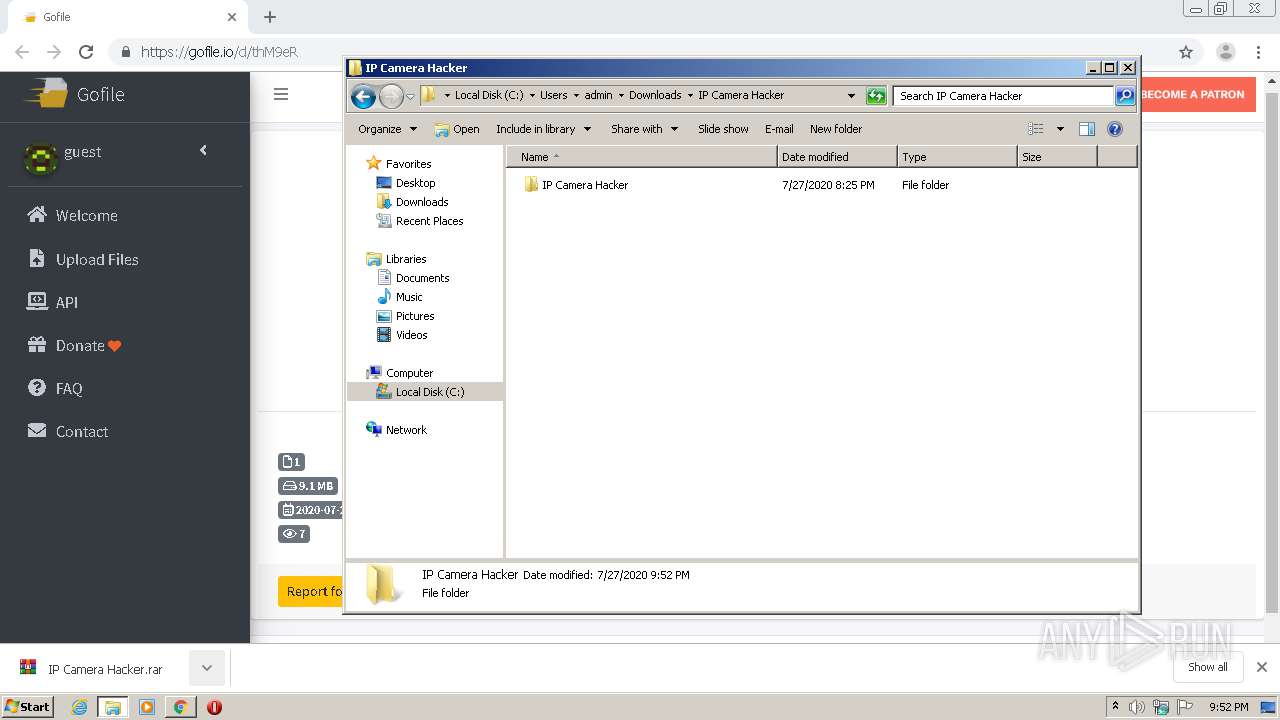Open Include in library menu
The height and width of the screenshot is (720, 1280).
pyautogui.click(x=543, y=129)
